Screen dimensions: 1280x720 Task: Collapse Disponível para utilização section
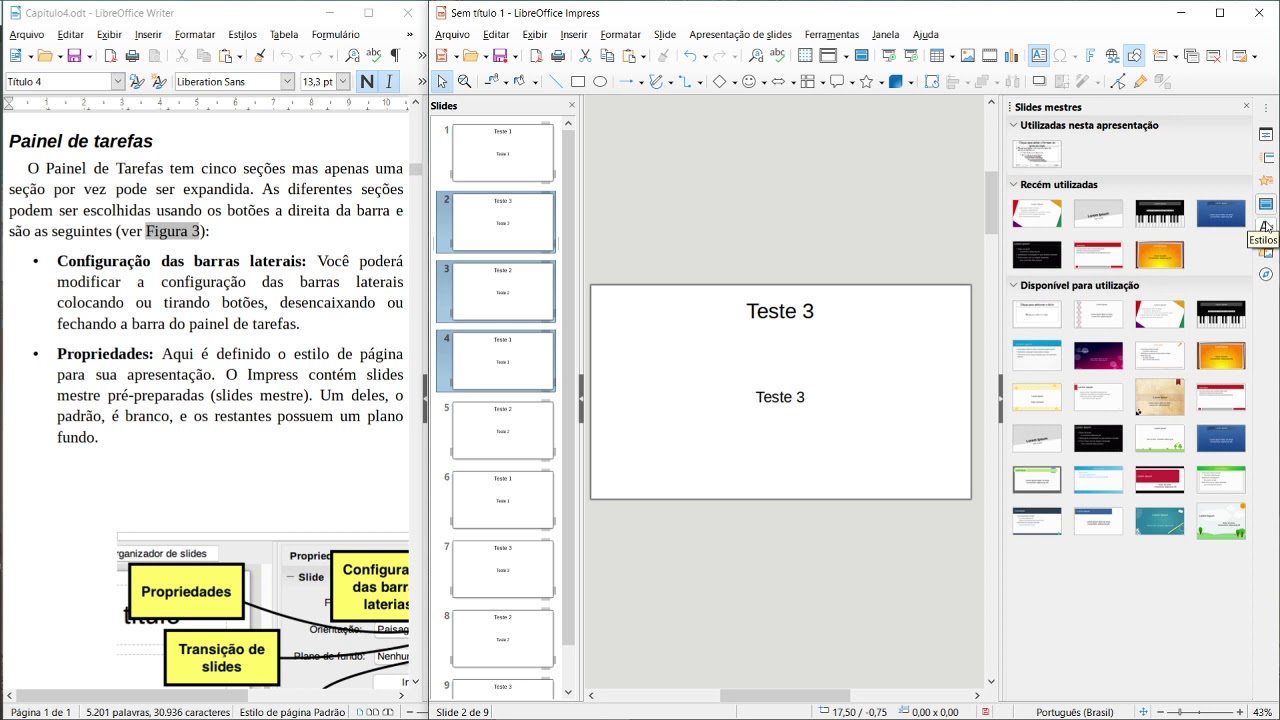tap(1013, 285)
